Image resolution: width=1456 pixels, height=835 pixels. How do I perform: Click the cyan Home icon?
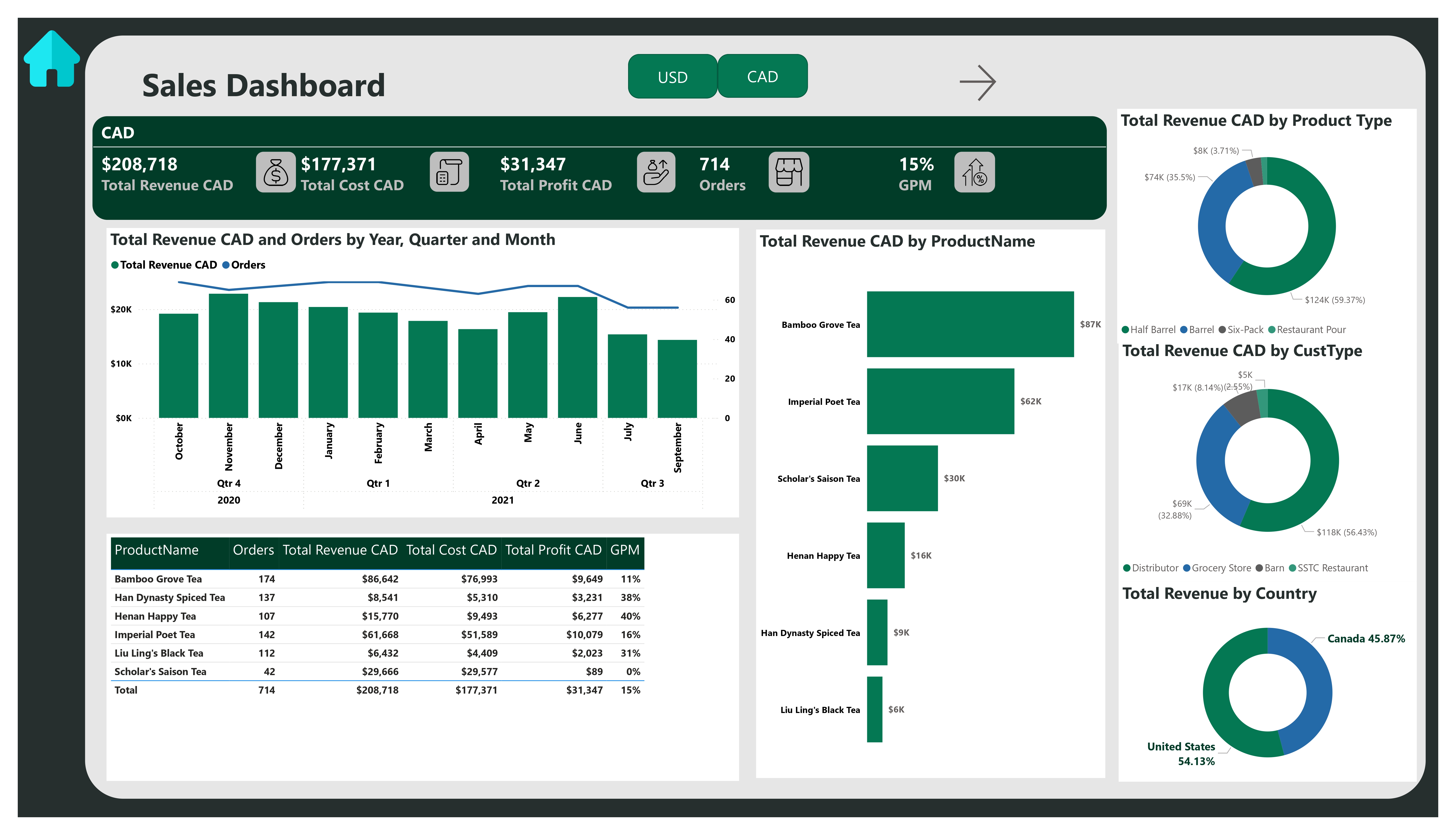[52, 59]
